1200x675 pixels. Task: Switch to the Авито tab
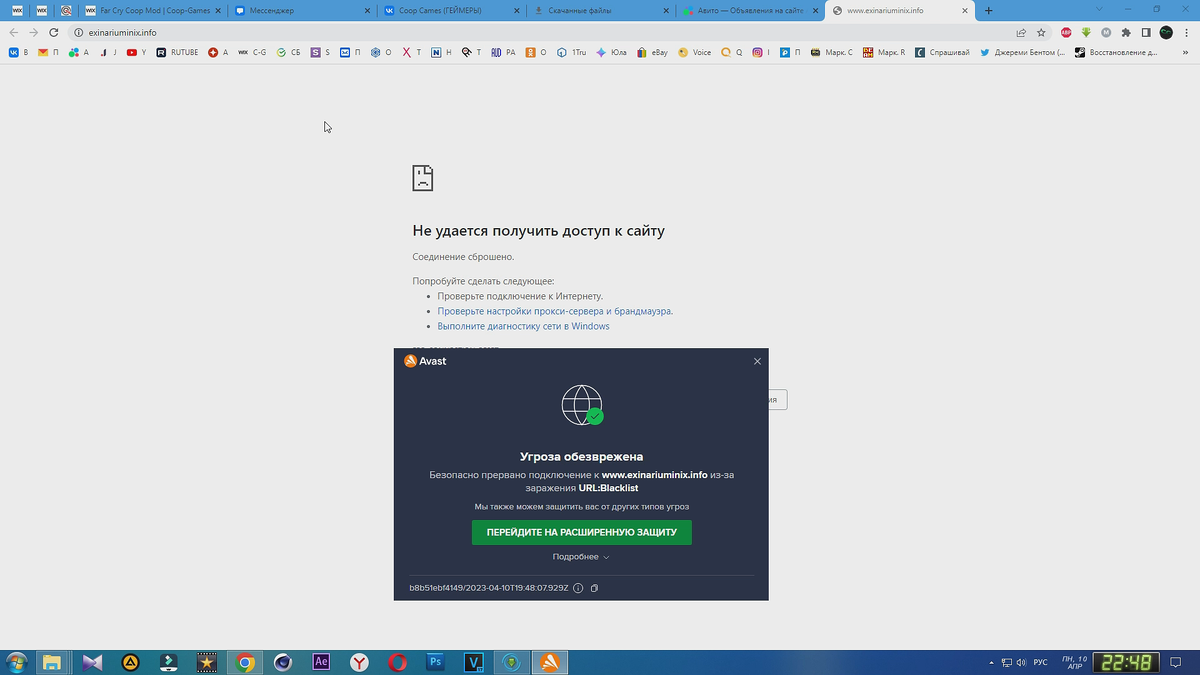pos(749,10)
